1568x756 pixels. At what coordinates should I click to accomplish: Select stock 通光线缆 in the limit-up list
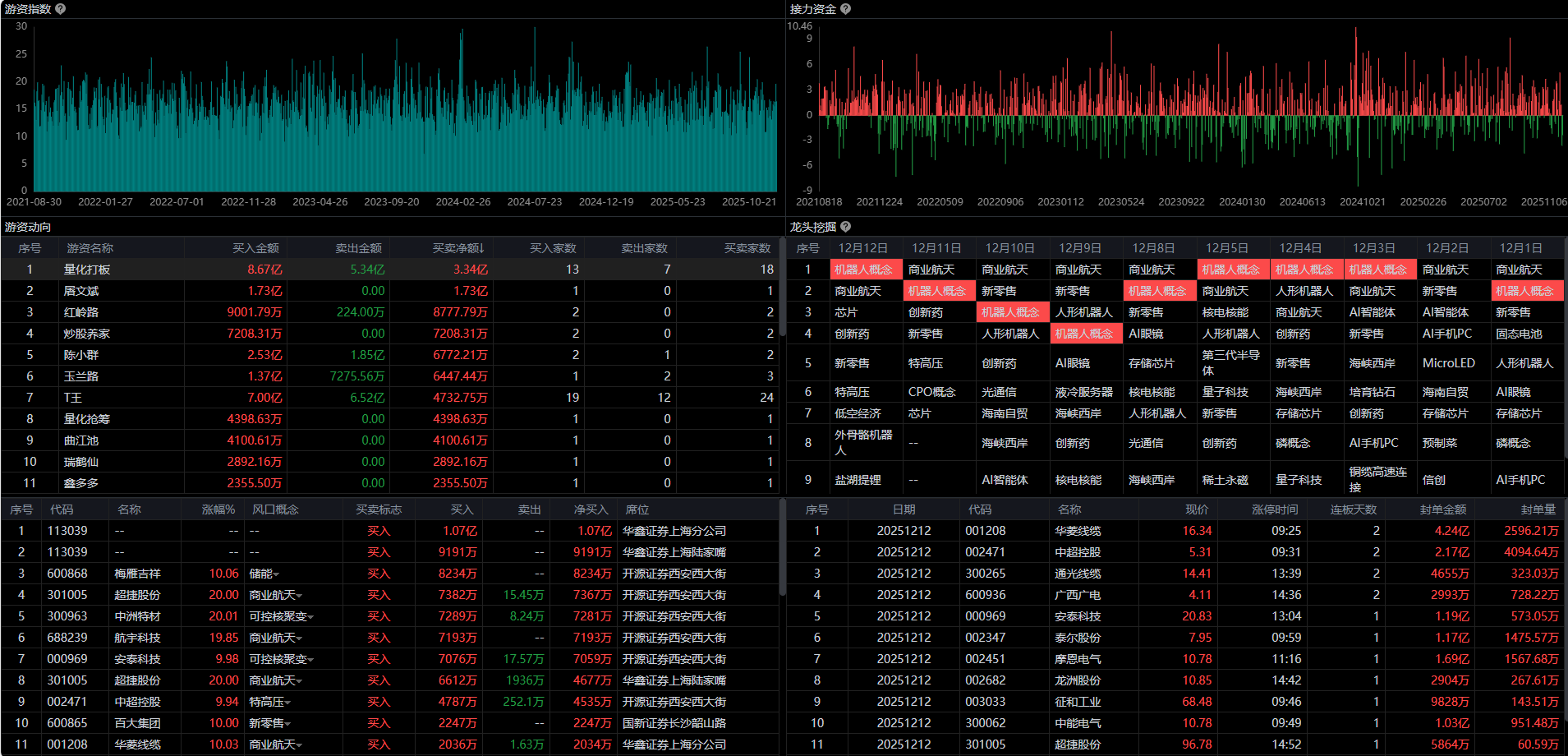click(1078, 574)
